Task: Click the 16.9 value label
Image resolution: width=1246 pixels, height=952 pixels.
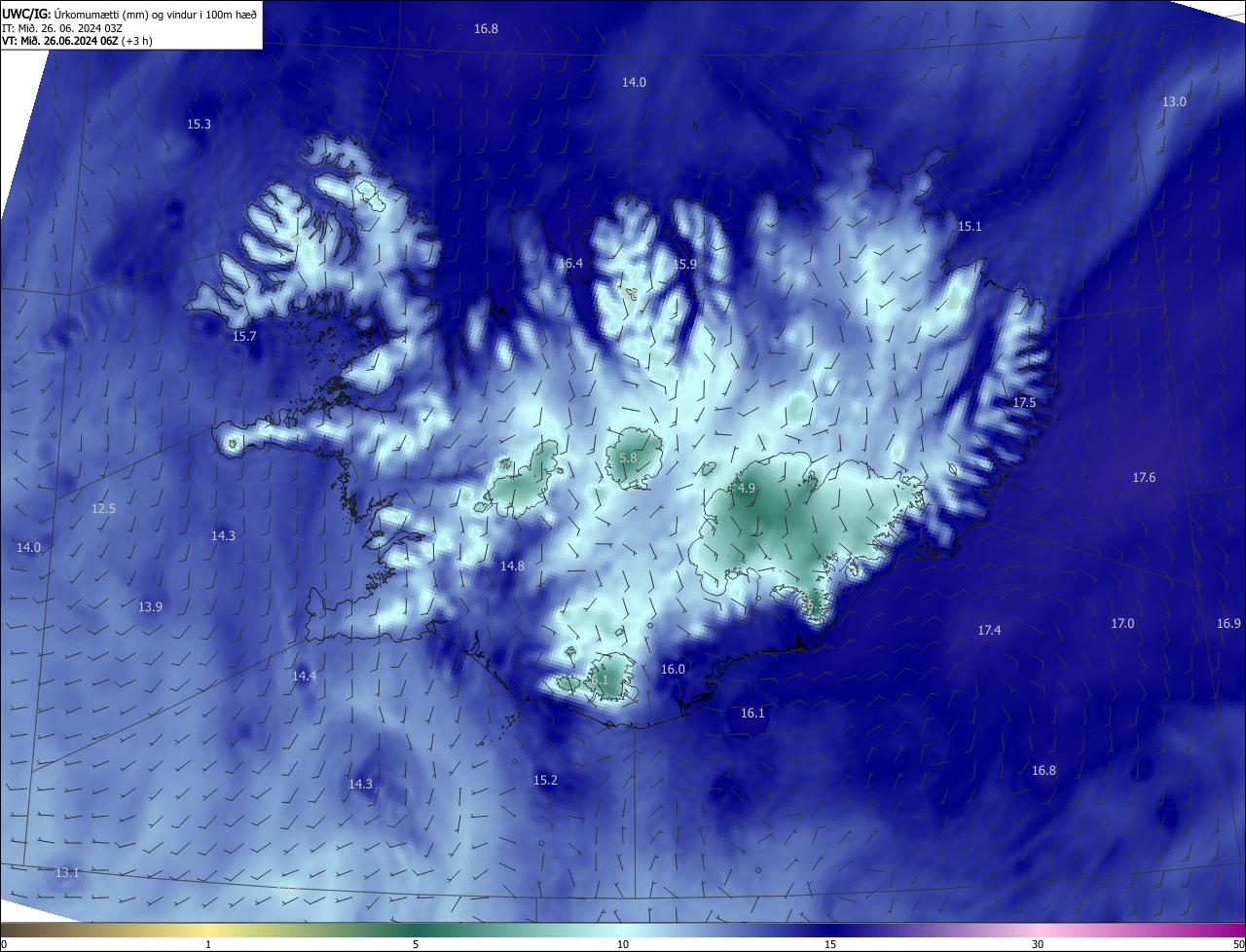Action: pos(1228,624)
